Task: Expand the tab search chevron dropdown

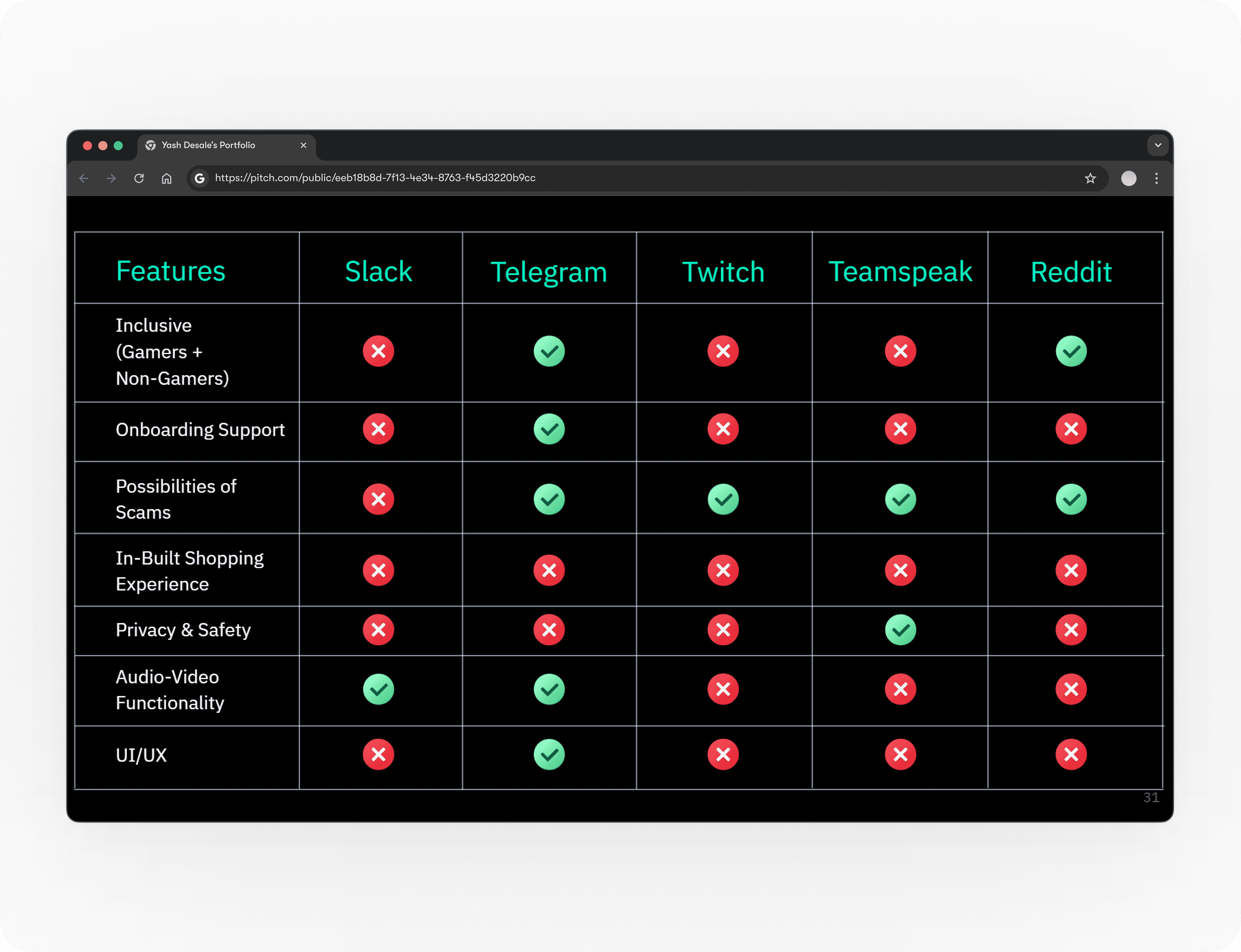Action: (1158, 145)
